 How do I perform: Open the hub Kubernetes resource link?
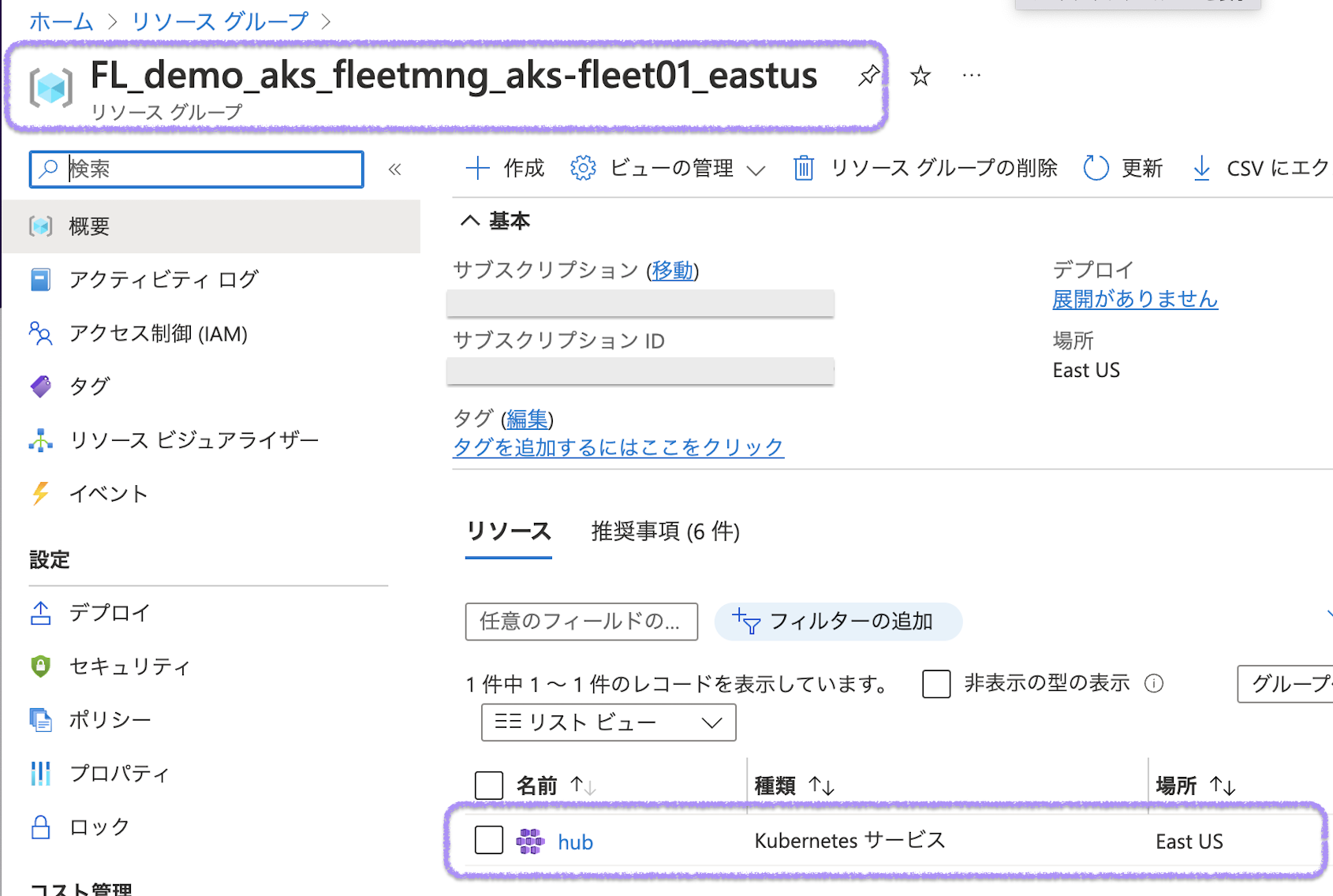click(575, 842)
